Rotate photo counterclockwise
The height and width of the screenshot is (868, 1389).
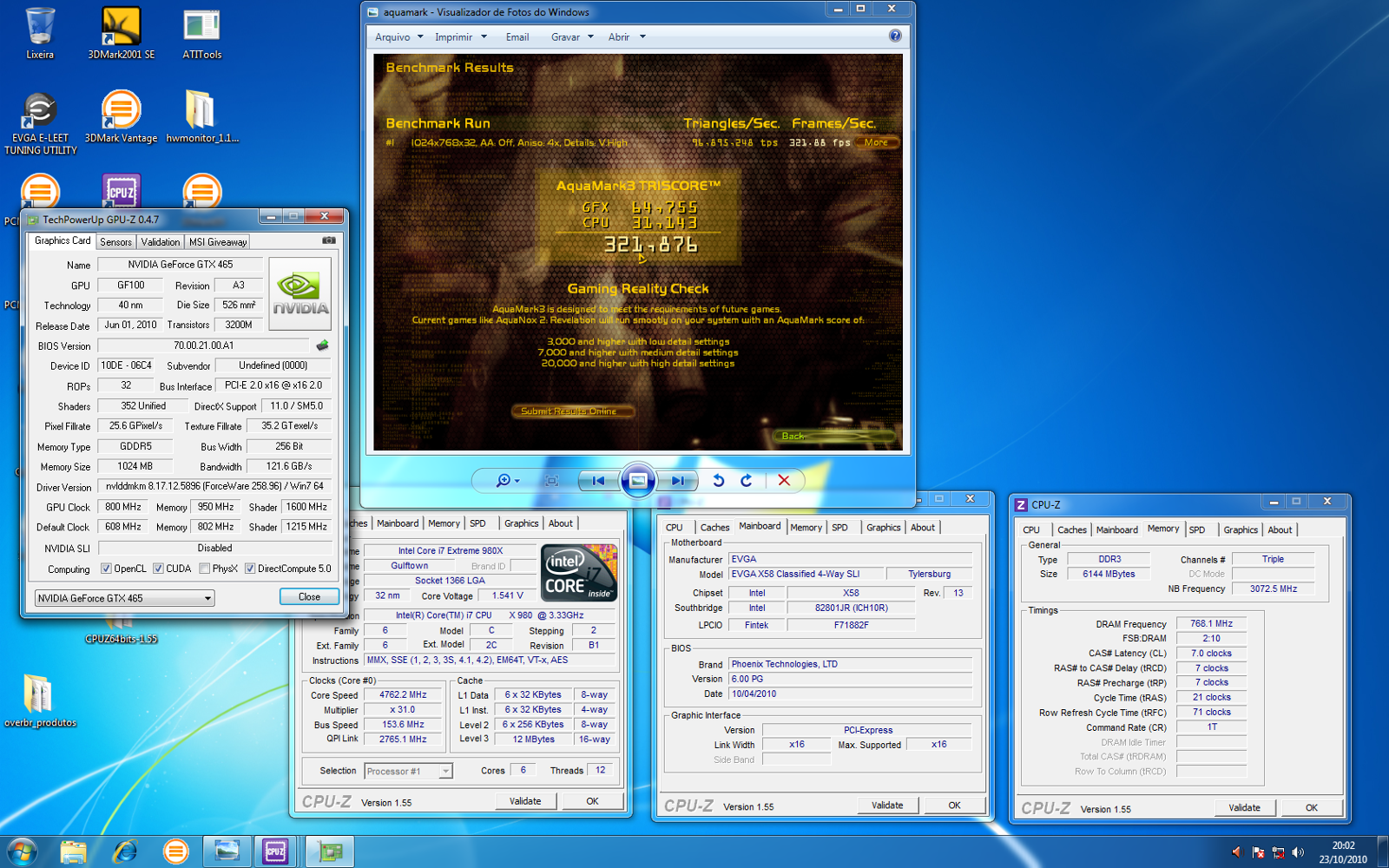tap(718, 480)
